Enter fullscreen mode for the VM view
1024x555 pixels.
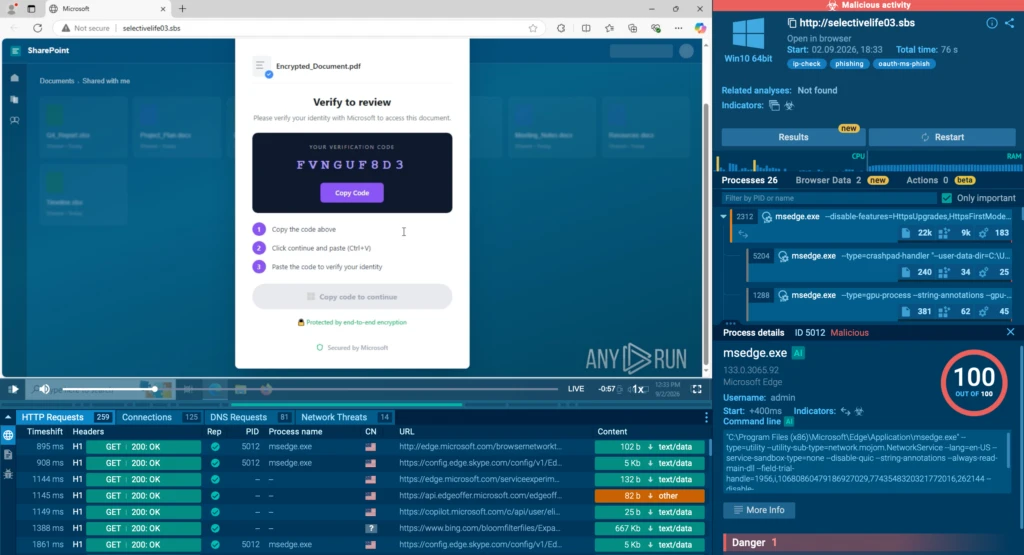click(697, 389)
